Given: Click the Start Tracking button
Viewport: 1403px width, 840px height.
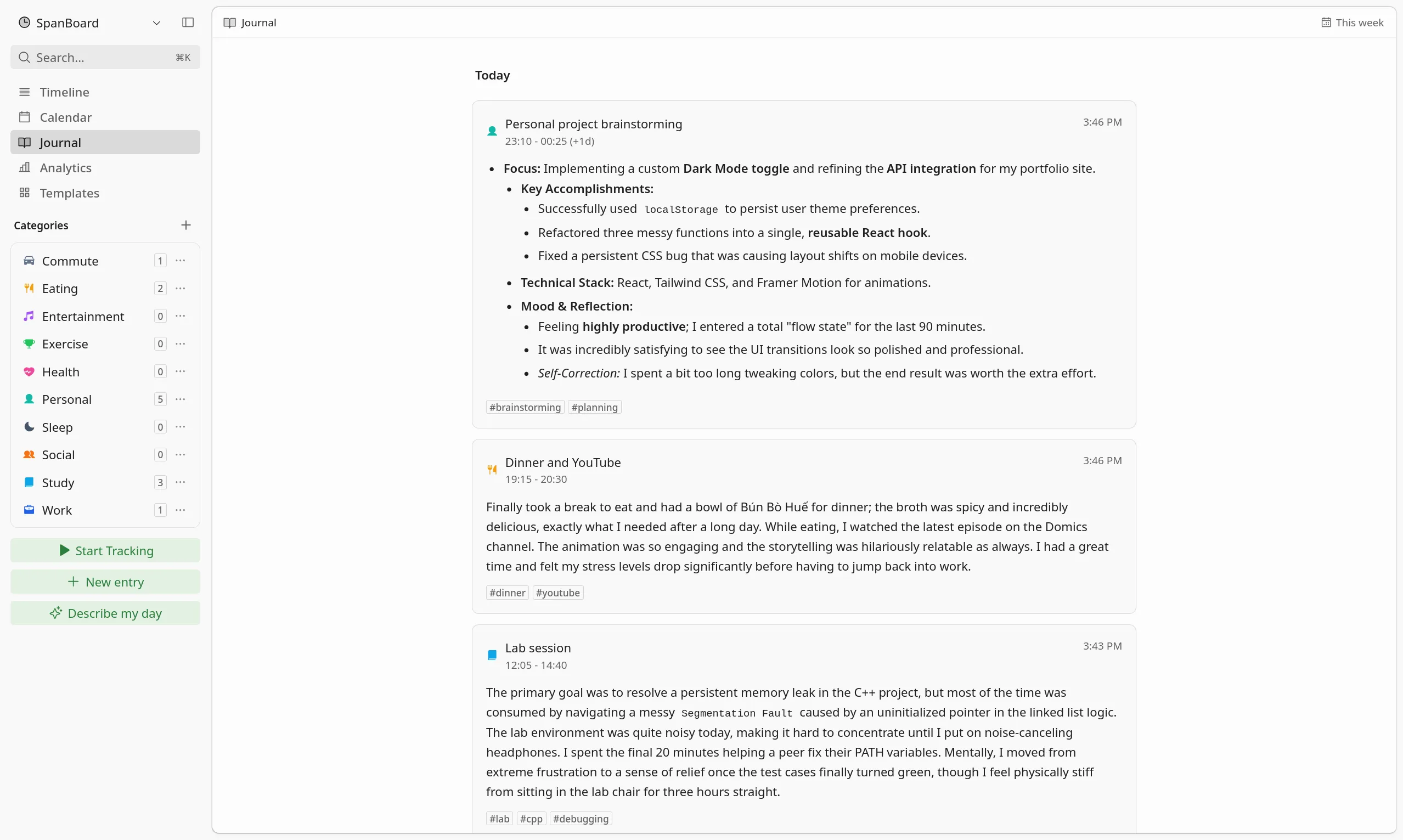Looking at the screenshot, I should tap(105, 551).
